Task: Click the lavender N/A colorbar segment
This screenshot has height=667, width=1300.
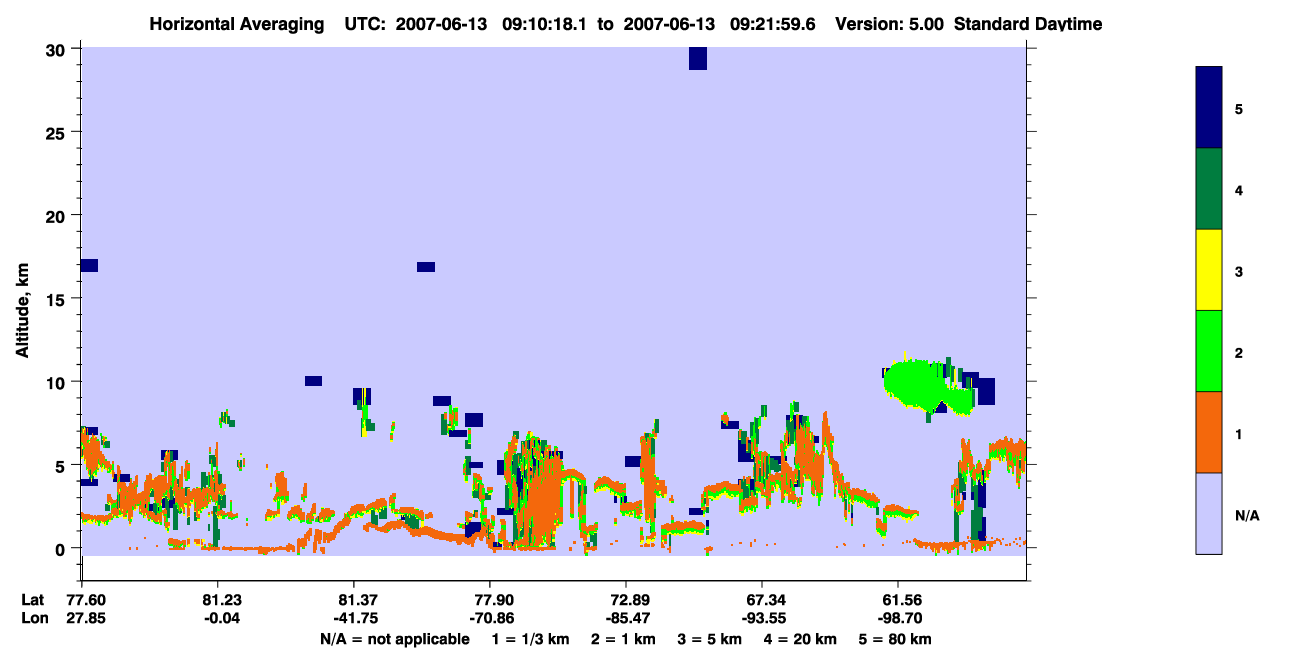Action: click(1209, 513)
